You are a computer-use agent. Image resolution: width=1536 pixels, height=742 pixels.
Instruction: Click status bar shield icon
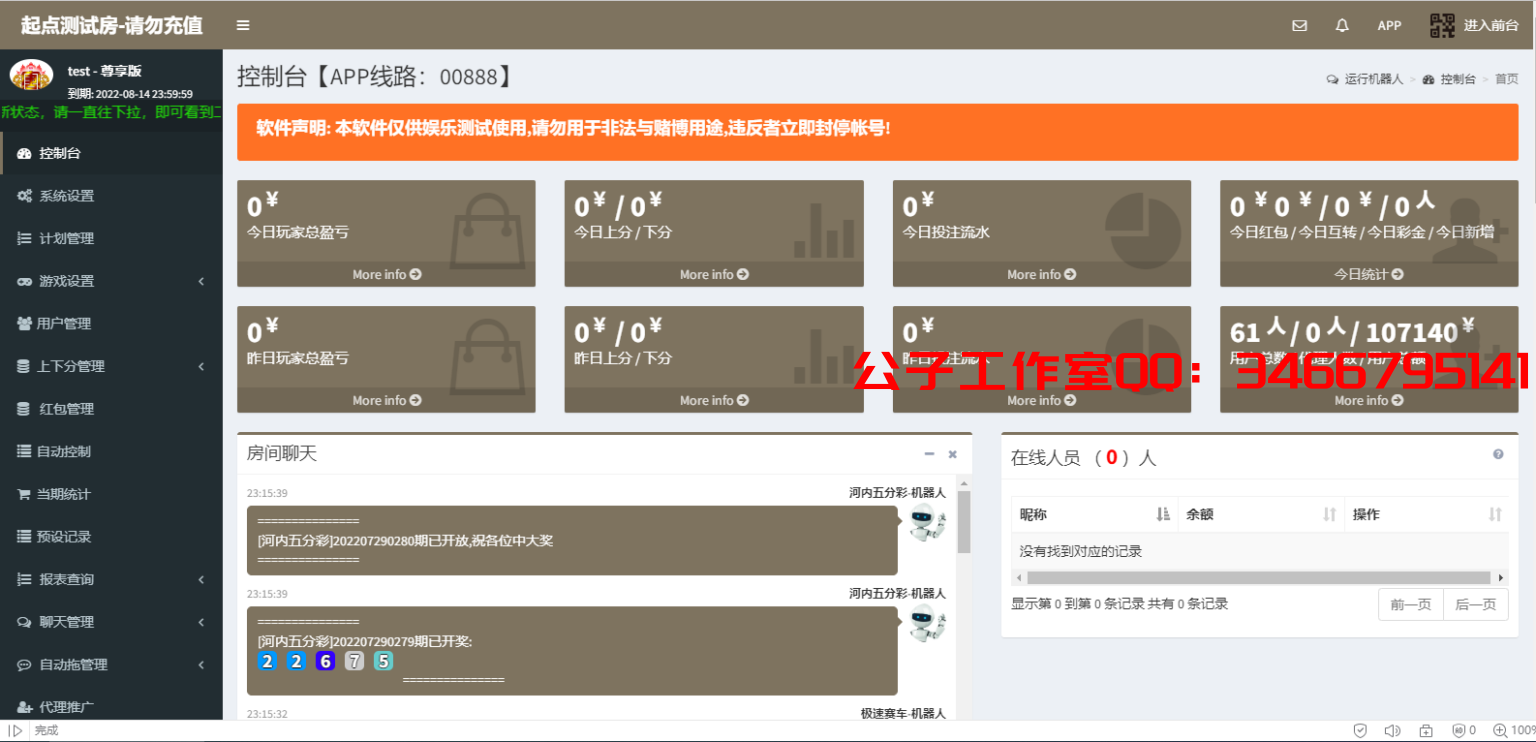coord(1360,731)
